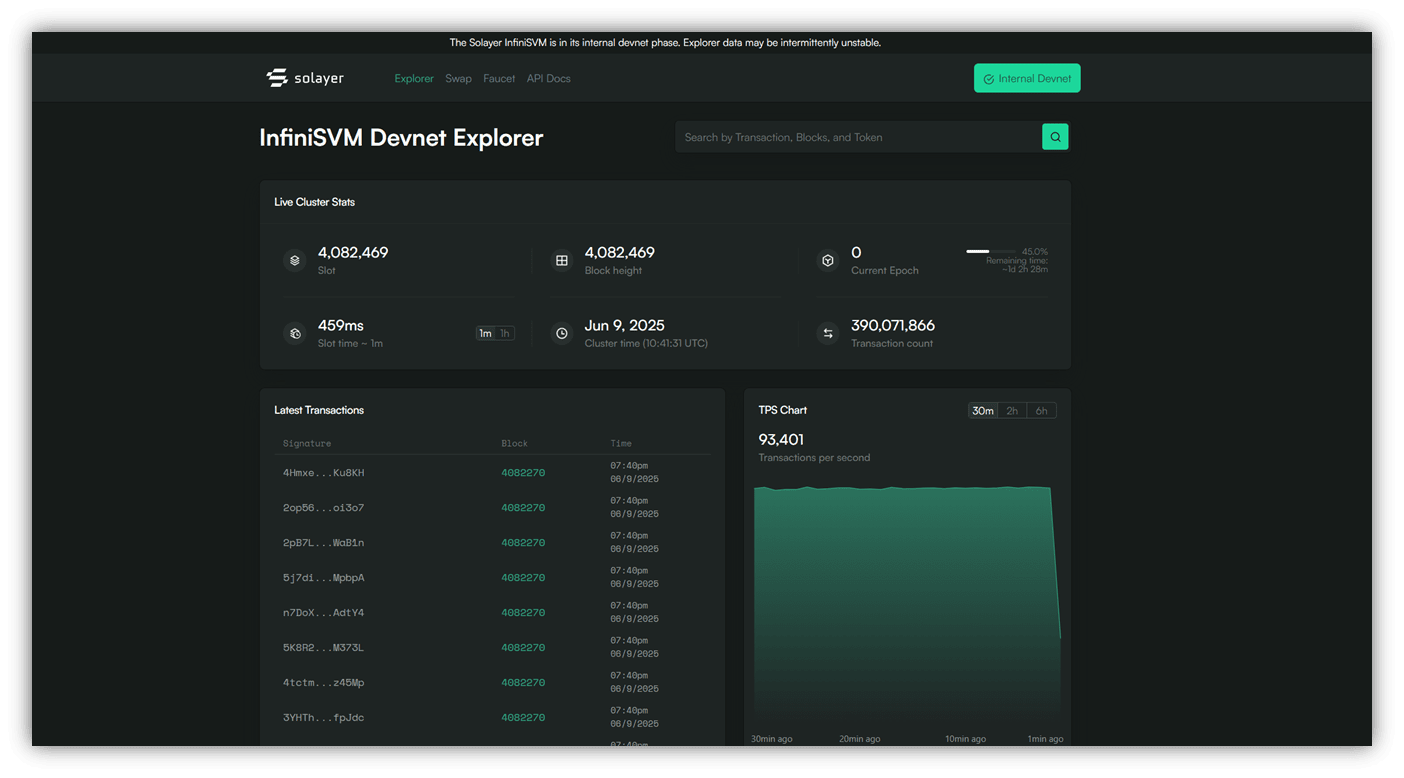Focus the transaction search input field
Viewport: 1404px width, 778px height.
(x=858, y=137)
